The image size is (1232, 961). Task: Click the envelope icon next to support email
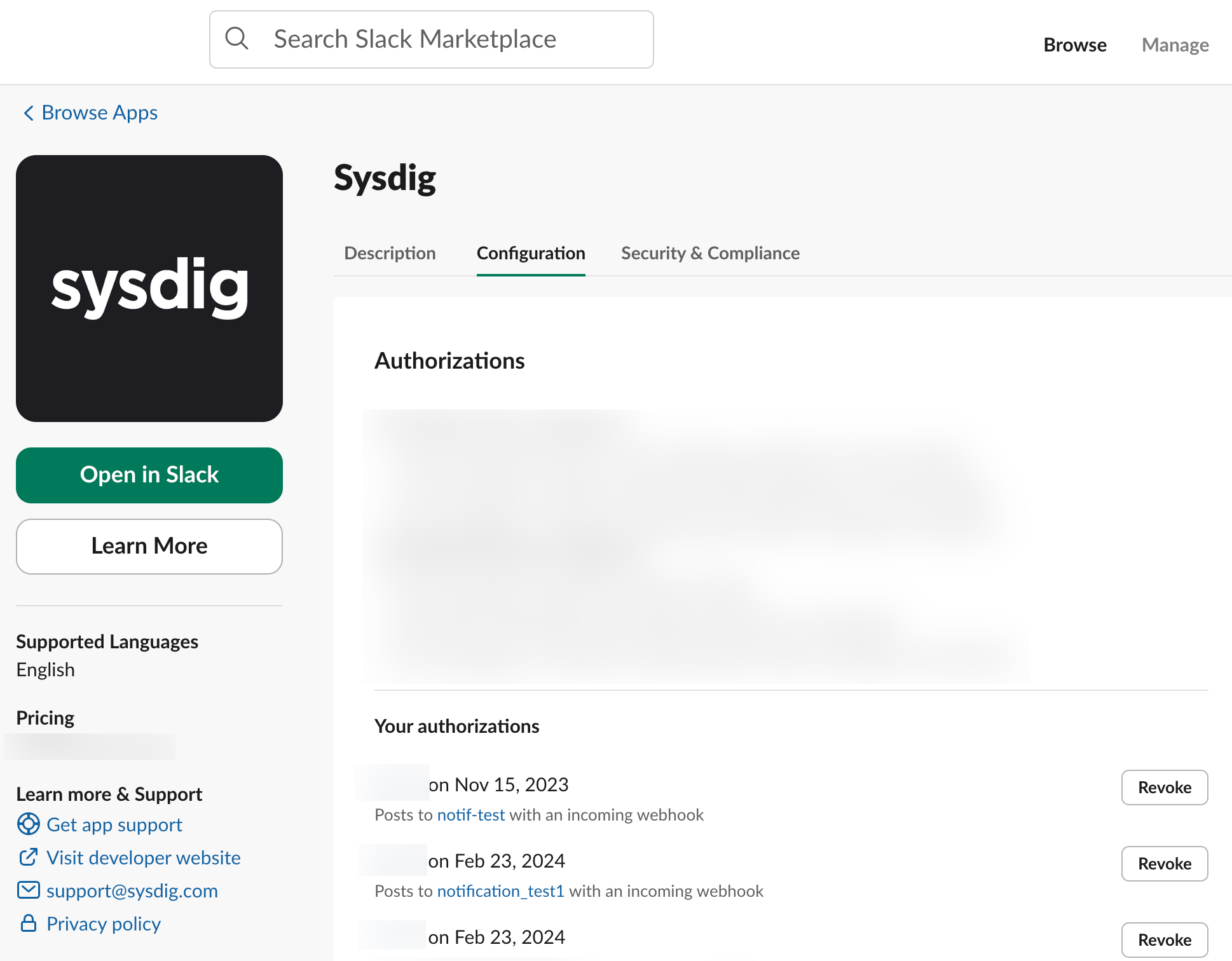coord(28,890)
